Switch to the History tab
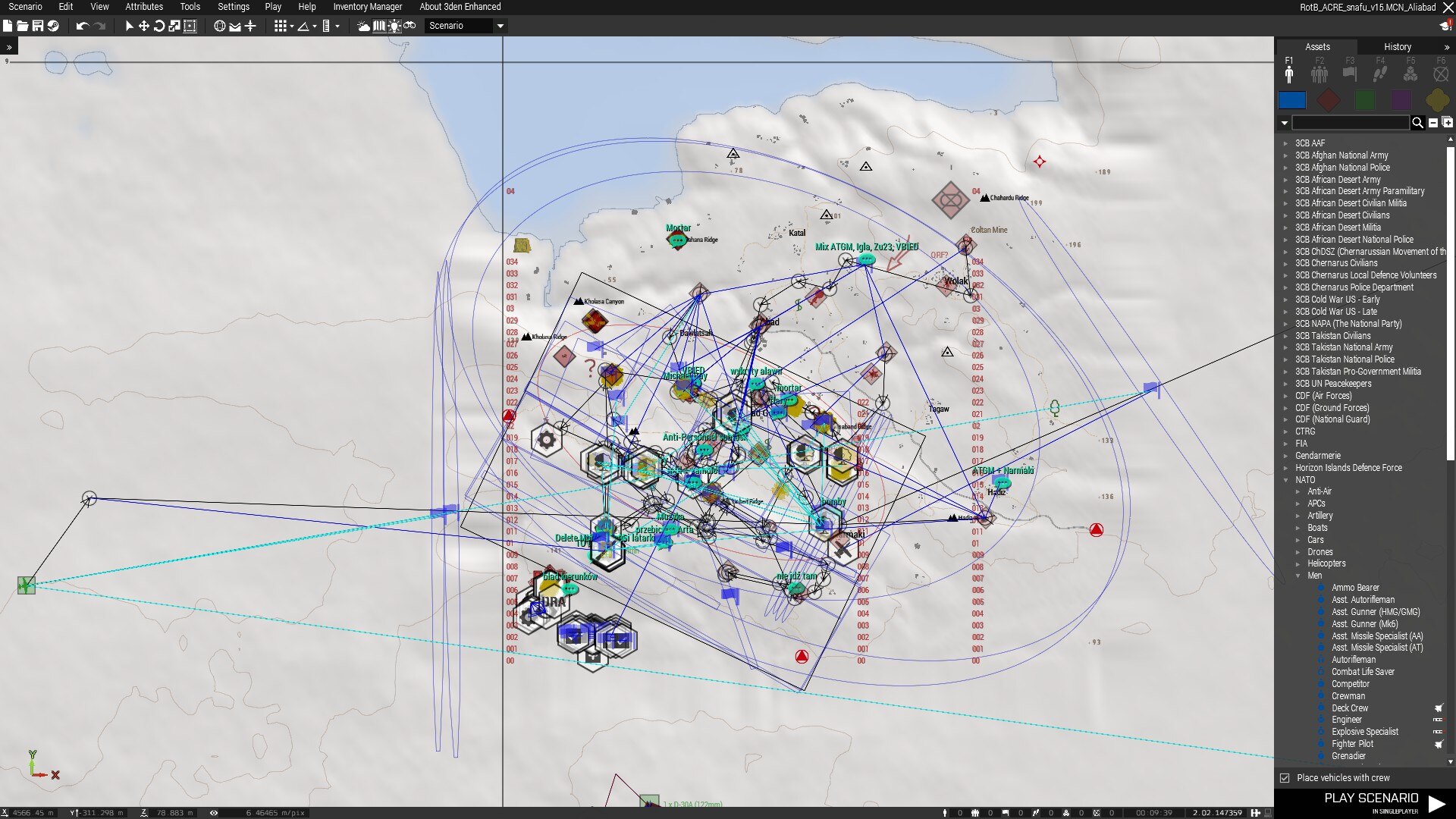 click(1397, 47)
